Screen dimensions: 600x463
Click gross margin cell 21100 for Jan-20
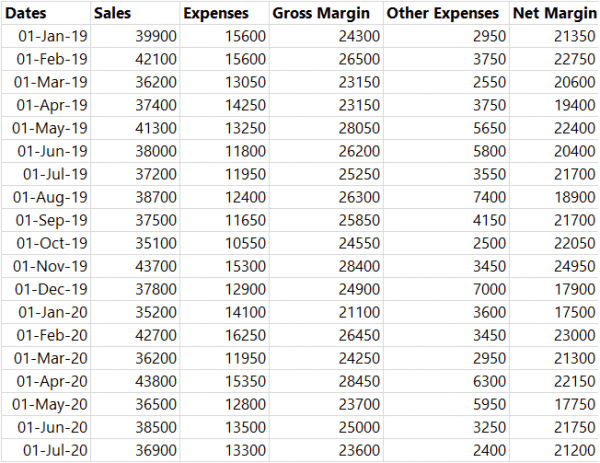coord(326,313)
